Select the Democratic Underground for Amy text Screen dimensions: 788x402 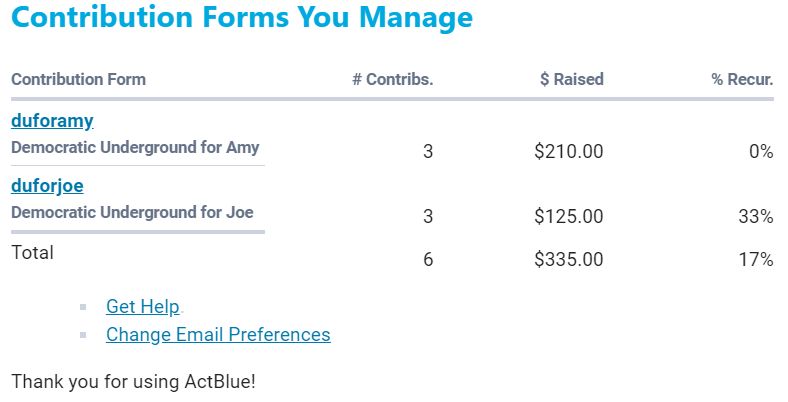pyautogui.click(x=135, y=147)
